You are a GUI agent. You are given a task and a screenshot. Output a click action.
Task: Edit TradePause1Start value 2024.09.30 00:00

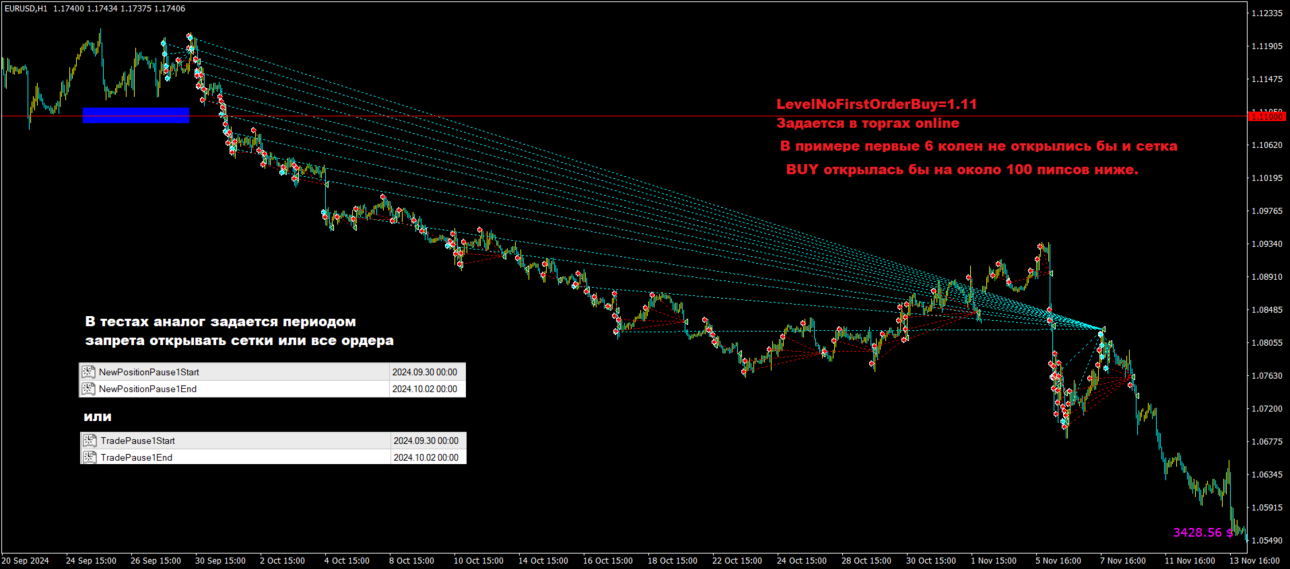click(425, 440)
